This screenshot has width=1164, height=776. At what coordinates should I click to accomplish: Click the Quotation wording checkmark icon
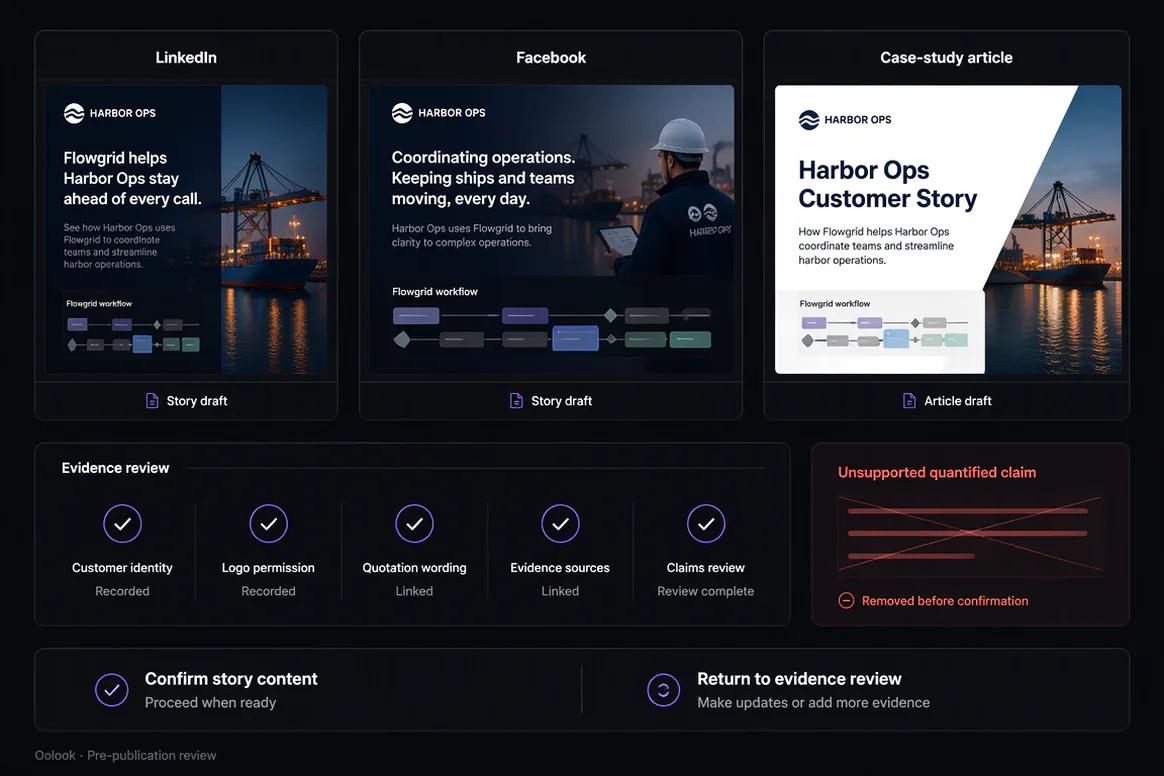pos(414,524)
